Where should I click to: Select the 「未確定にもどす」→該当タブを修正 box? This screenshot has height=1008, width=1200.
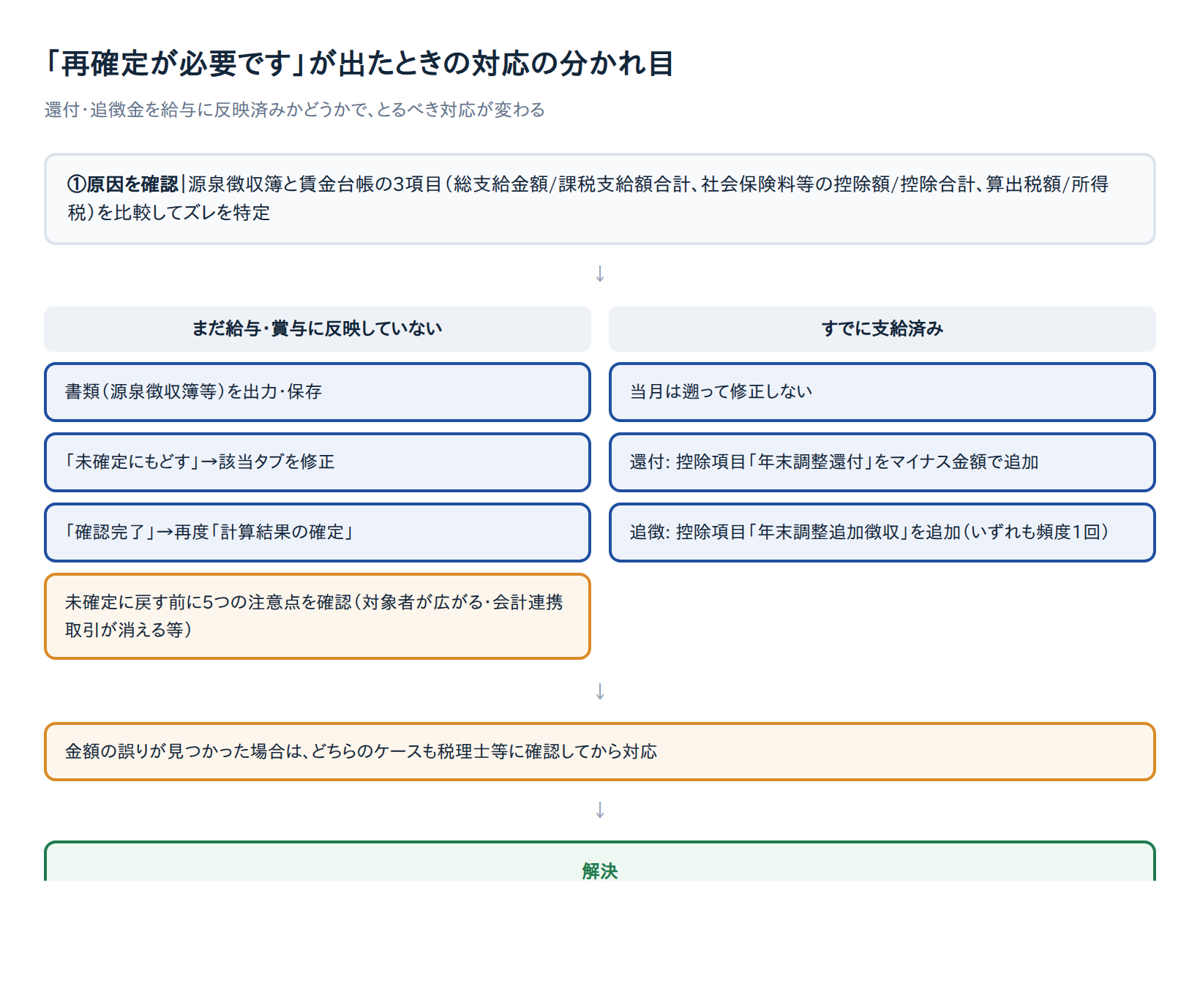coord(318,462)
